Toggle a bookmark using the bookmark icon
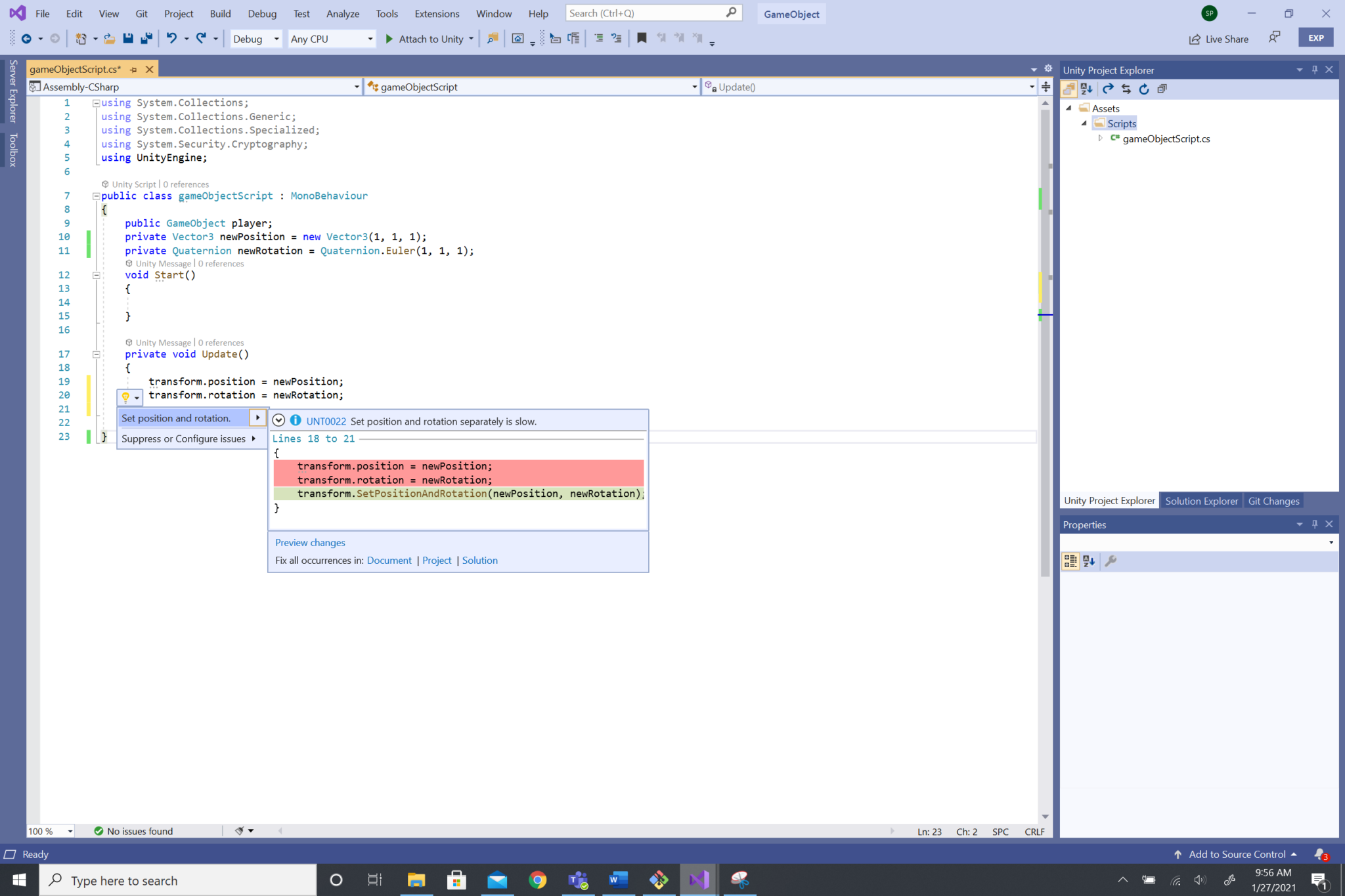The height and width of the screenshot is (896, 1345). [641, 38]
